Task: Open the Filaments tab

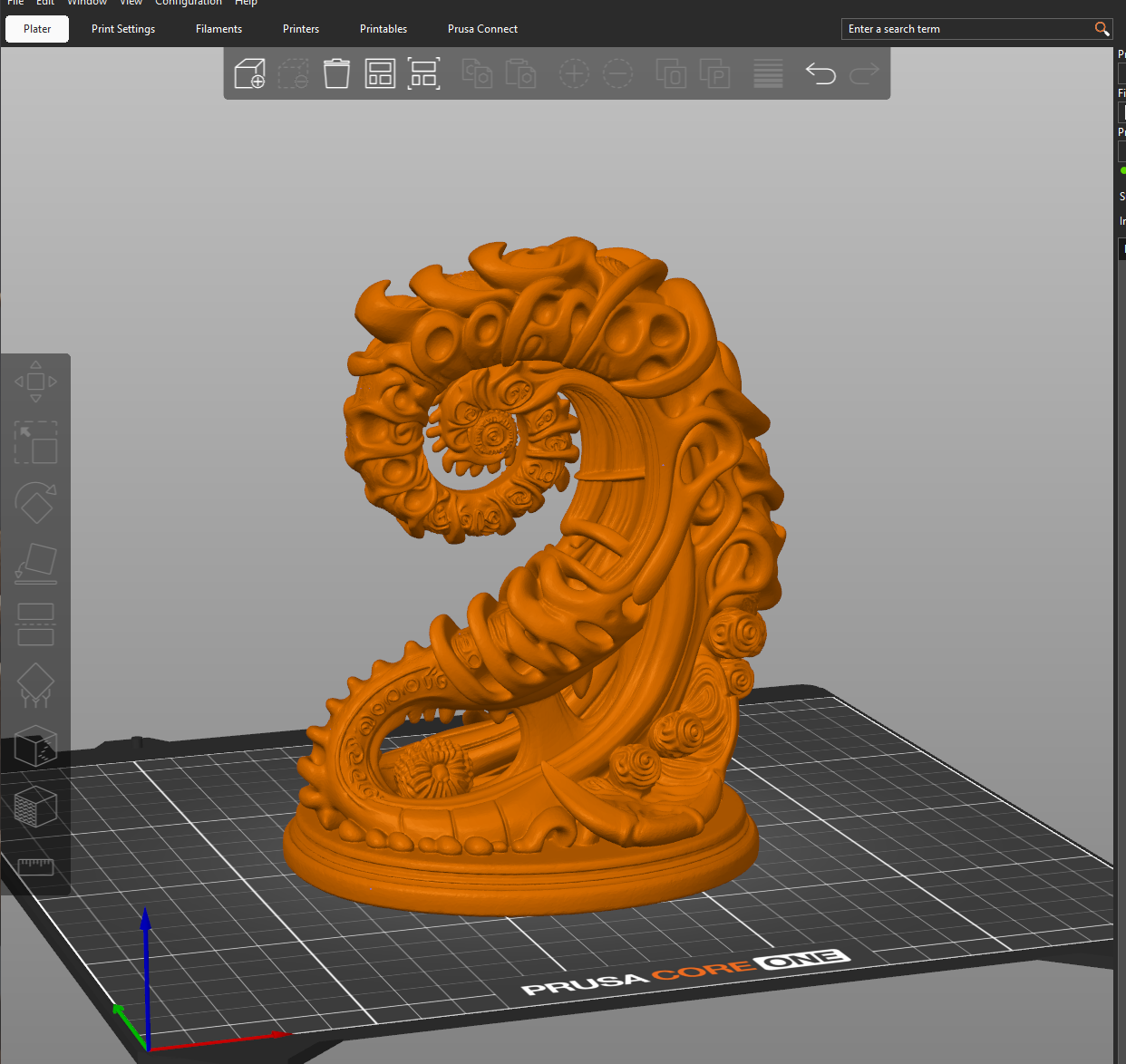Action: [218, 29]
